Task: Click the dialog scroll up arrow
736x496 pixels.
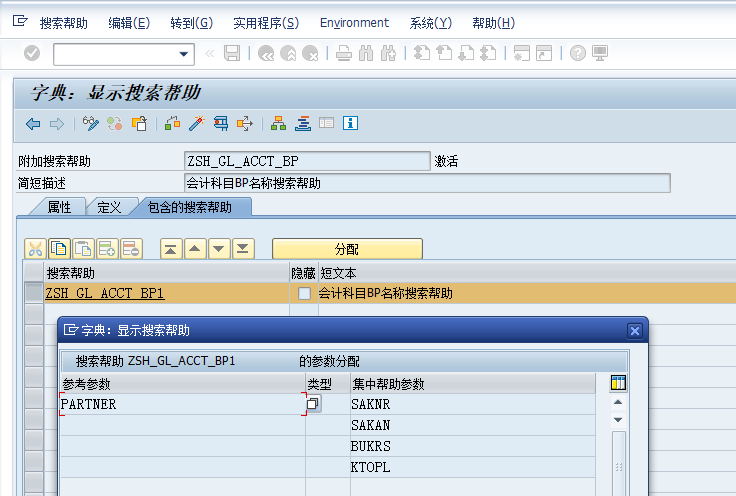Action: (618, 402)
